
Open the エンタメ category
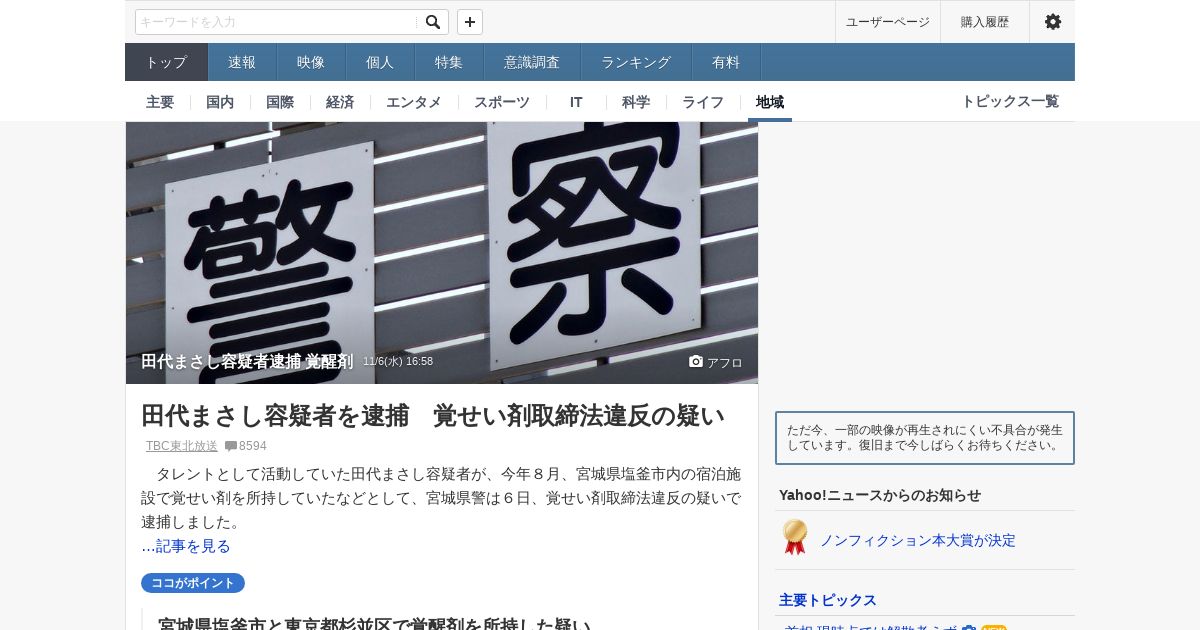(414, 102)
